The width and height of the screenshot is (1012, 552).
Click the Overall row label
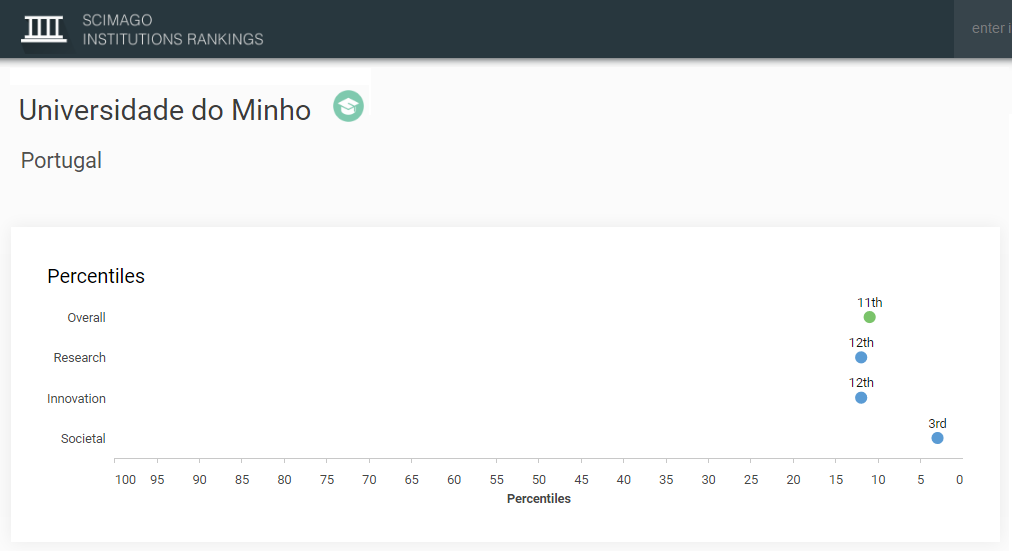[86, 318]
